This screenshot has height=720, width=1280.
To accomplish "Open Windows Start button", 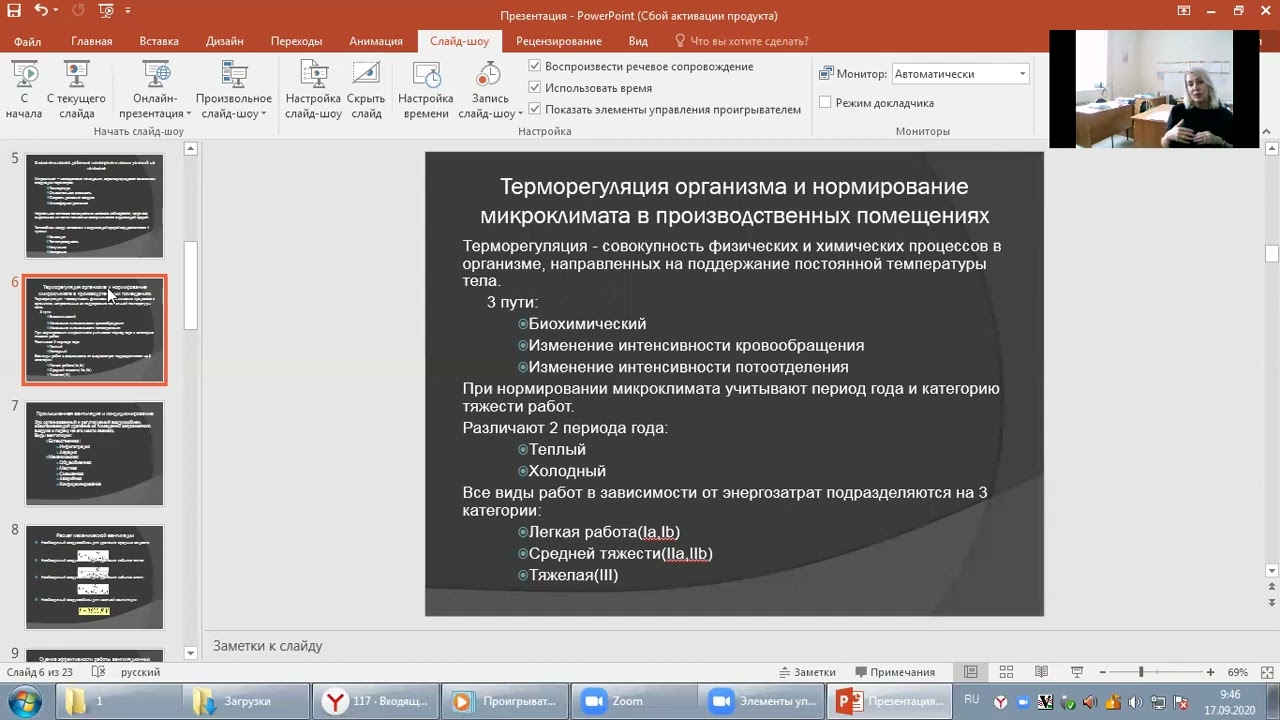I will (x=24, y=701).
